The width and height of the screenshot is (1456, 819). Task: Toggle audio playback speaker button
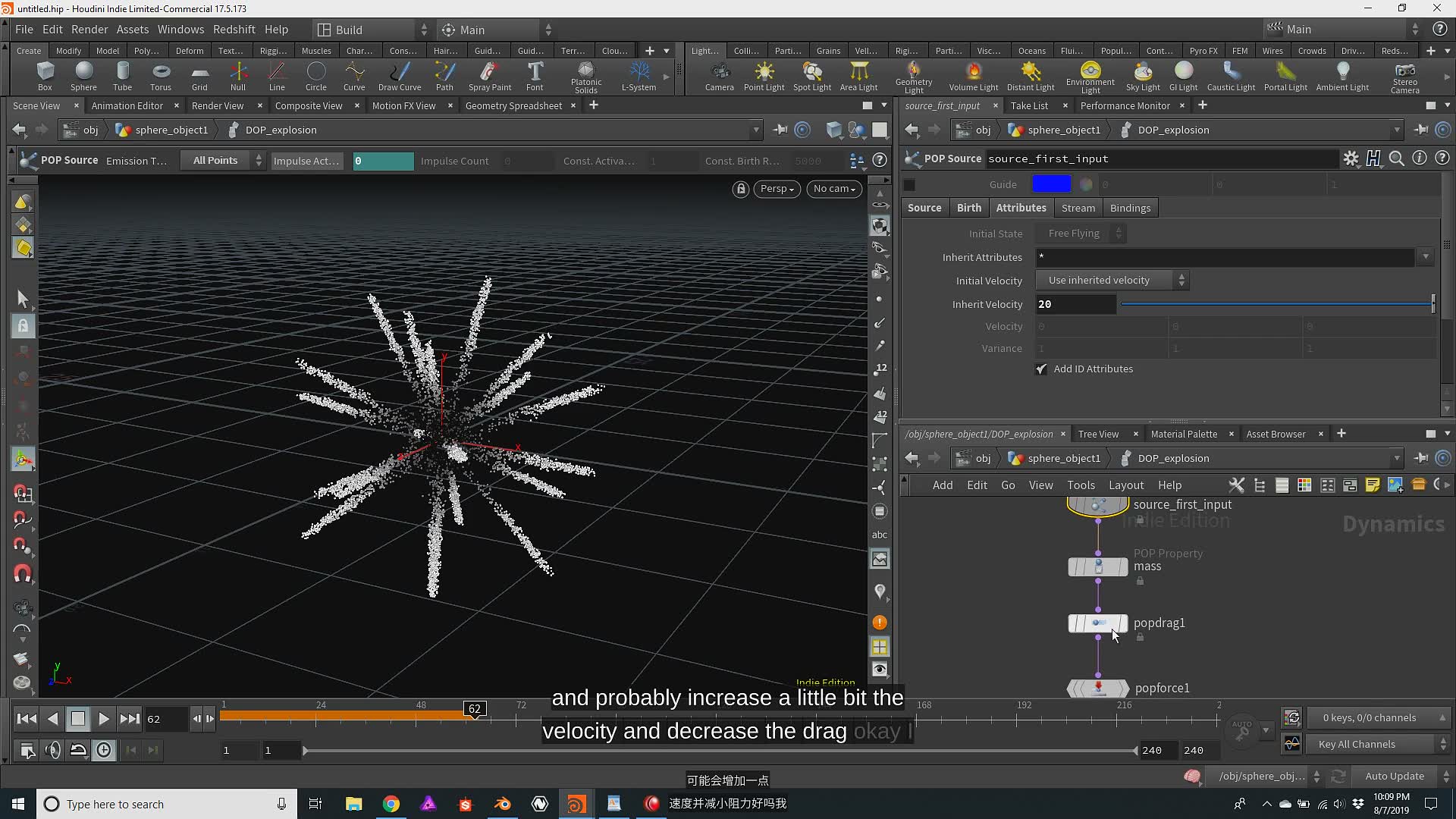pos(53,751)
